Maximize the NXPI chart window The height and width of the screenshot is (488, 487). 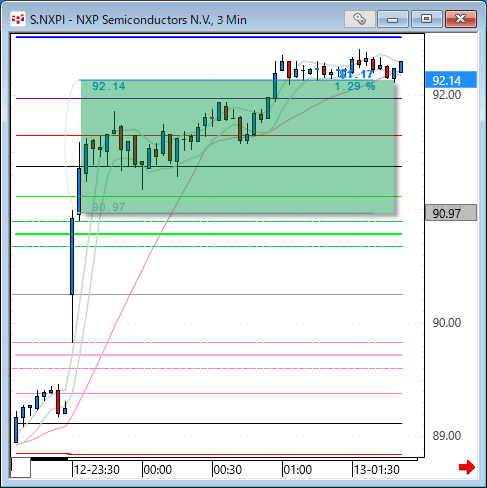click(x=426, y=19)
